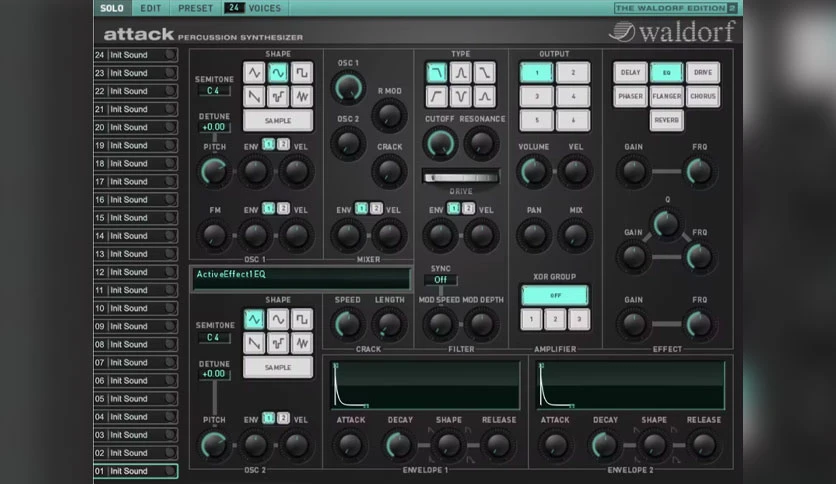
Task: Open OSC 1 Semitone C4 value
Action: click(213, 91)
